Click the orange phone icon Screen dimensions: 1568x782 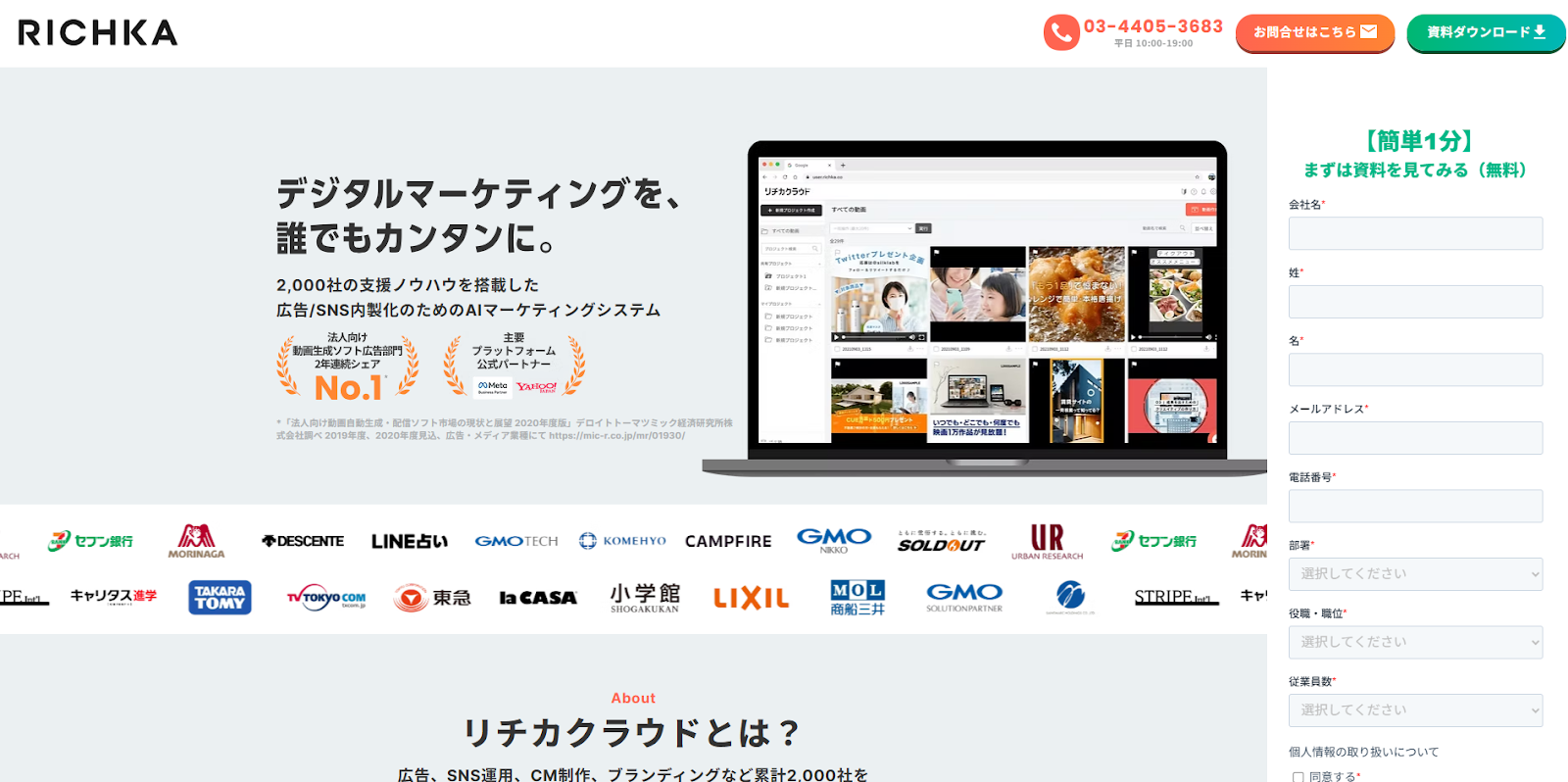1060,32
